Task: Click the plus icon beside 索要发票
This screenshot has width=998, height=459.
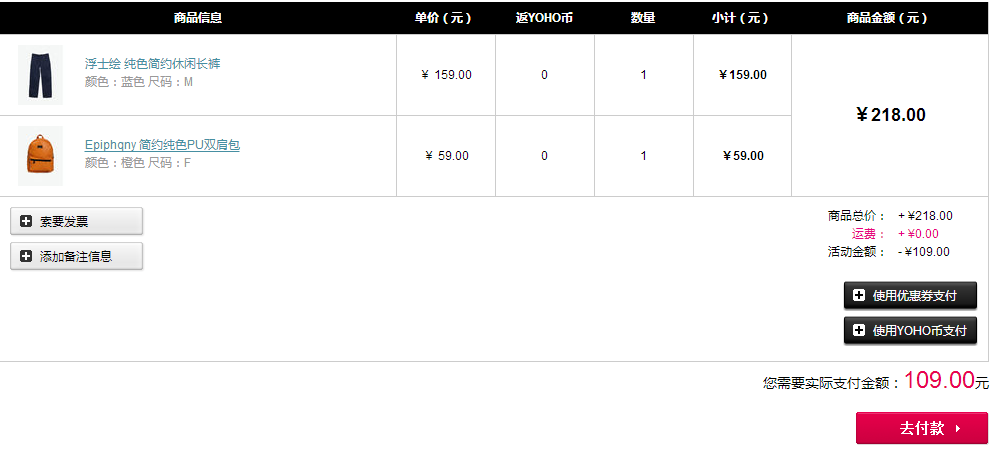Action: pyautogui.click(x=26, y=222)
